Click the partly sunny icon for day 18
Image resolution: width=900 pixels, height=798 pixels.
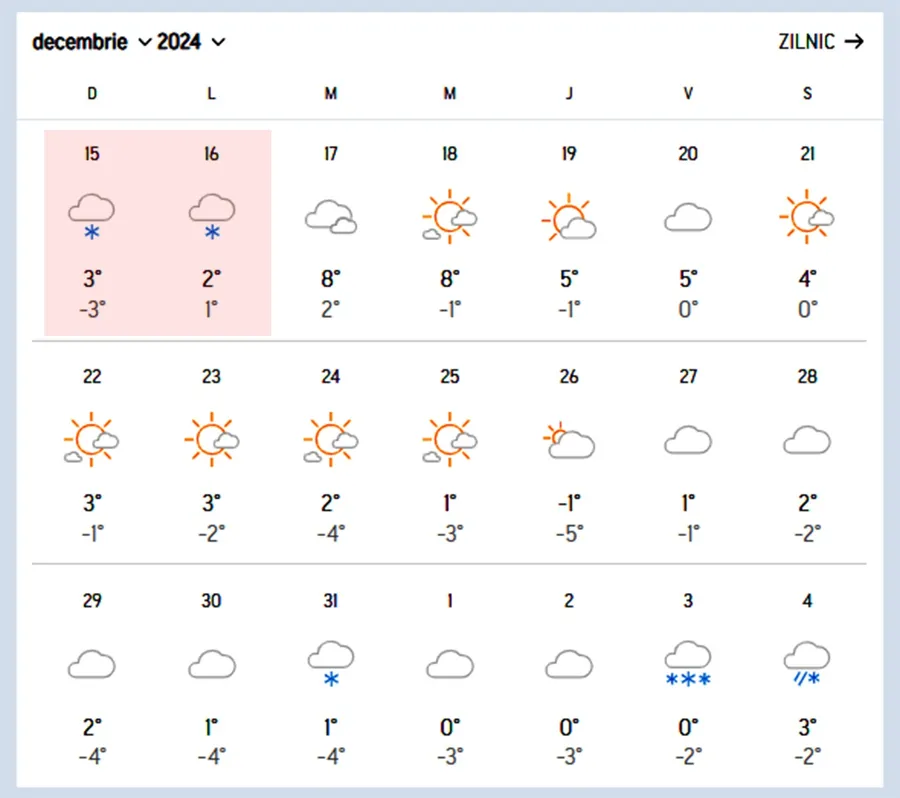pyautogui.click(x=449, y=216)
